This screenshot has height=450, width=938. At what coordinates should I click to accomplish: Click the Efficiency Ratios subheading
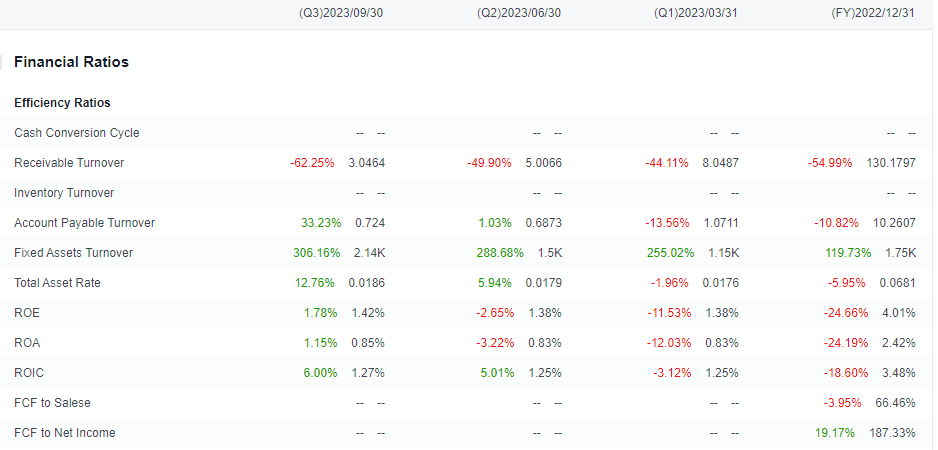(x=62, y=103)
